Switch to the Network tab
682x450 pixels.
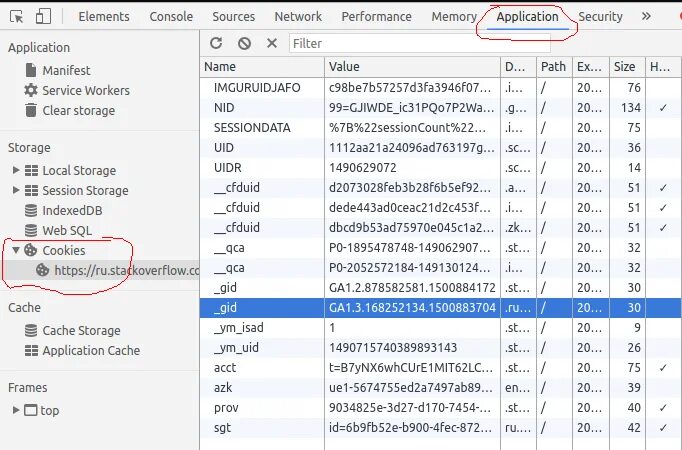(x=298, y=17)
